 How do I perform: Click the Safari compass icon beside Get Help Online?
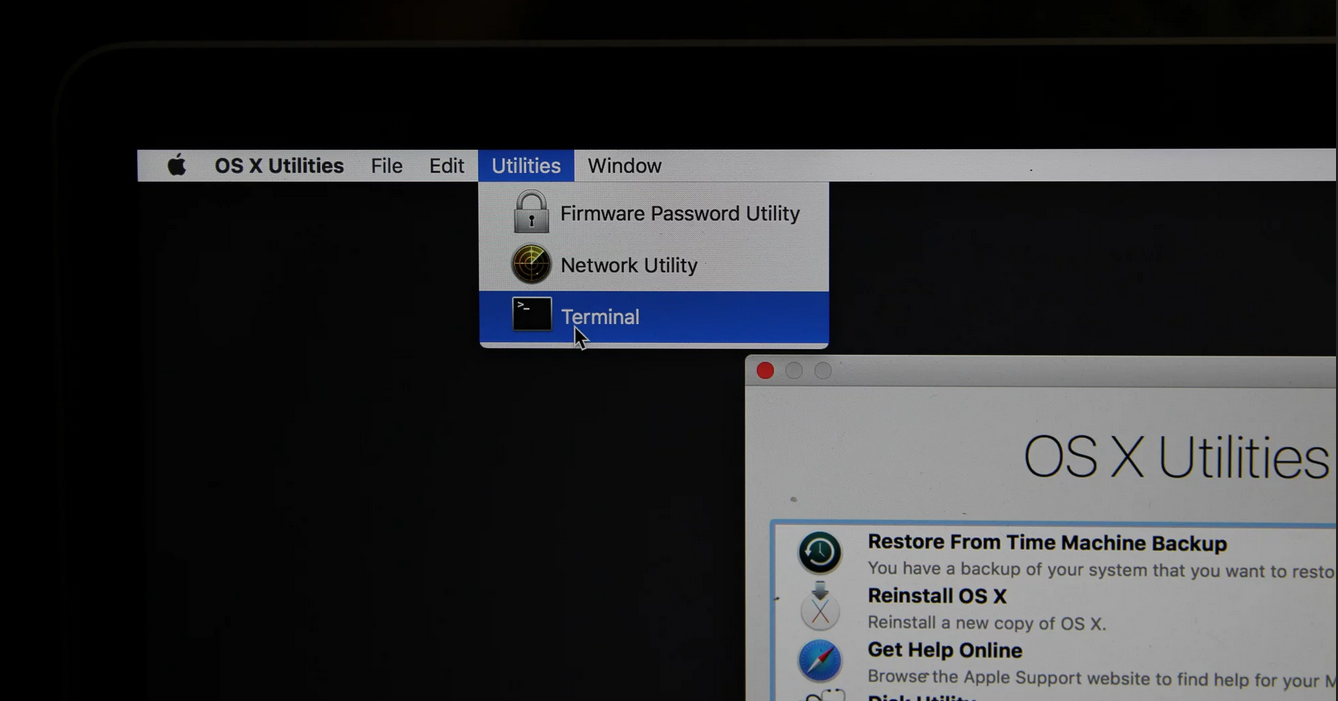pyautogui.click(x=820, y=660)
